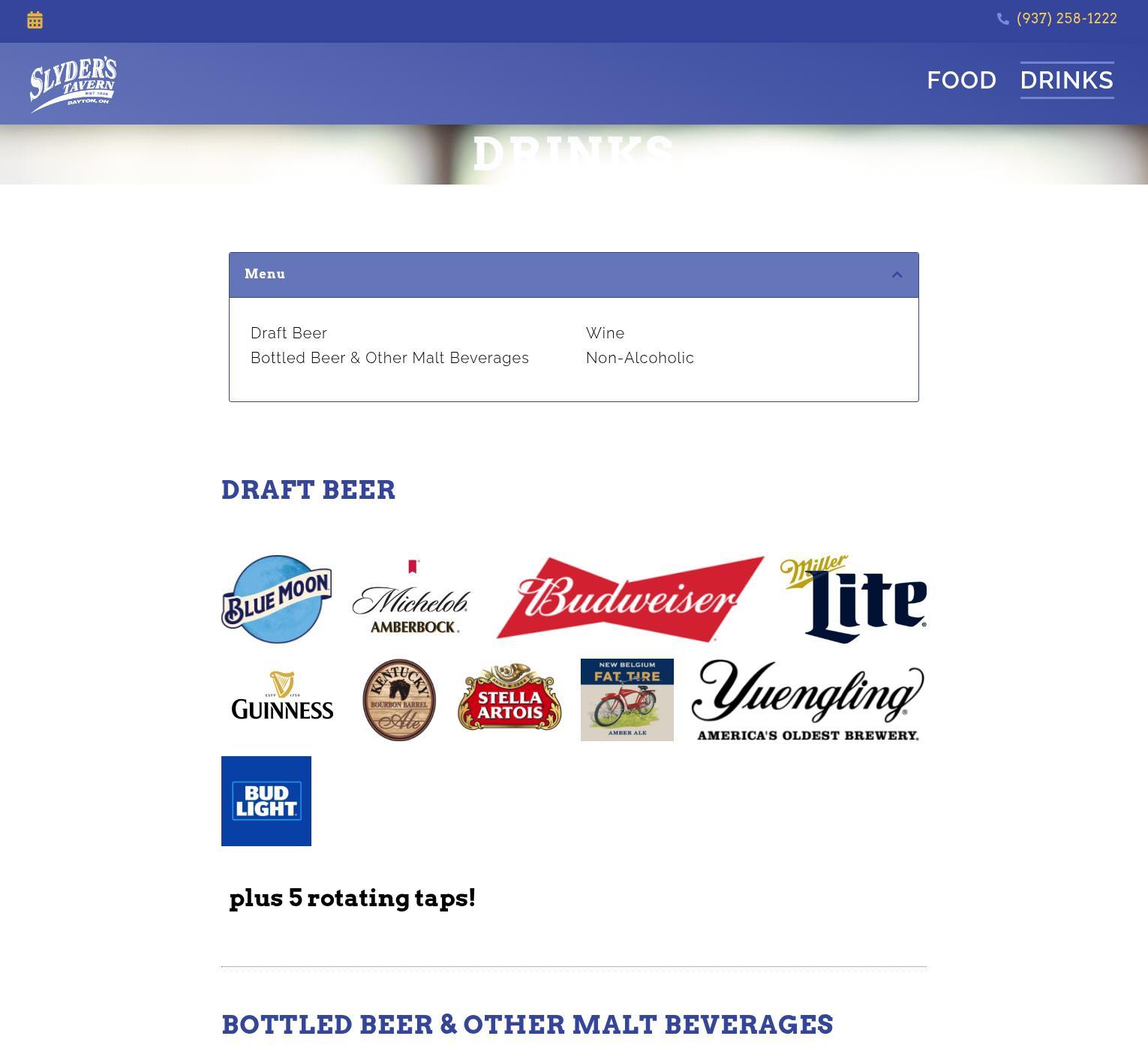
Task: Open the FOOD navigation item
Action: pyautogui.click(x=962, y=80)
